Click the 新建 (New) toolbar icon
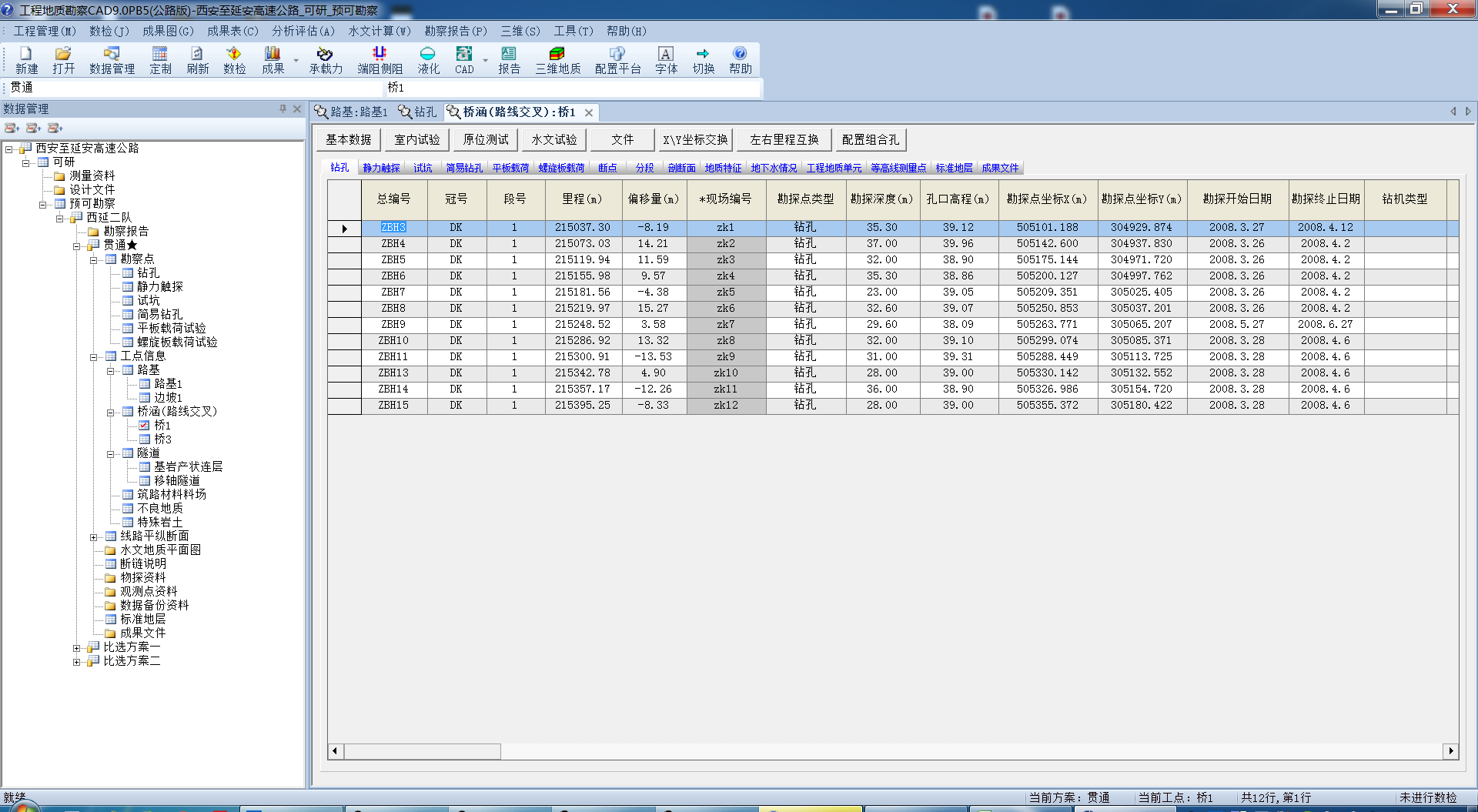This screenshot has height=812, width=1478. click(x=26, y=60)
